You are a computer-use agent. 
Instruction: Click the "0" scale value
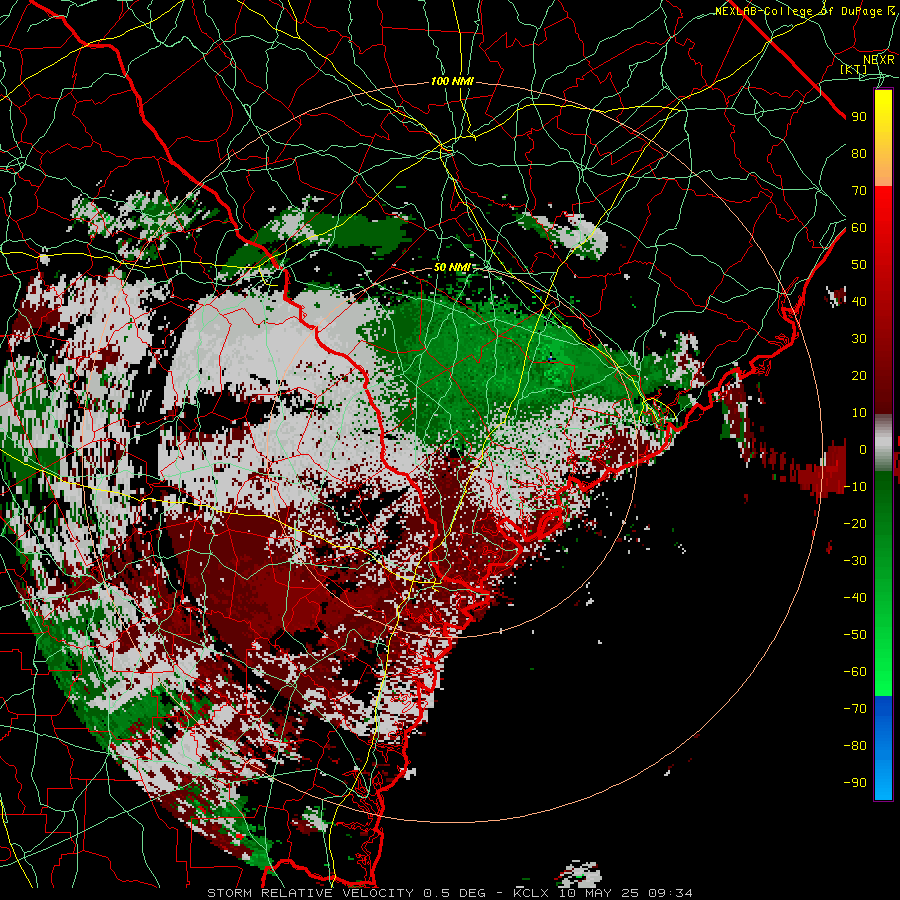(x=863, y=449)
